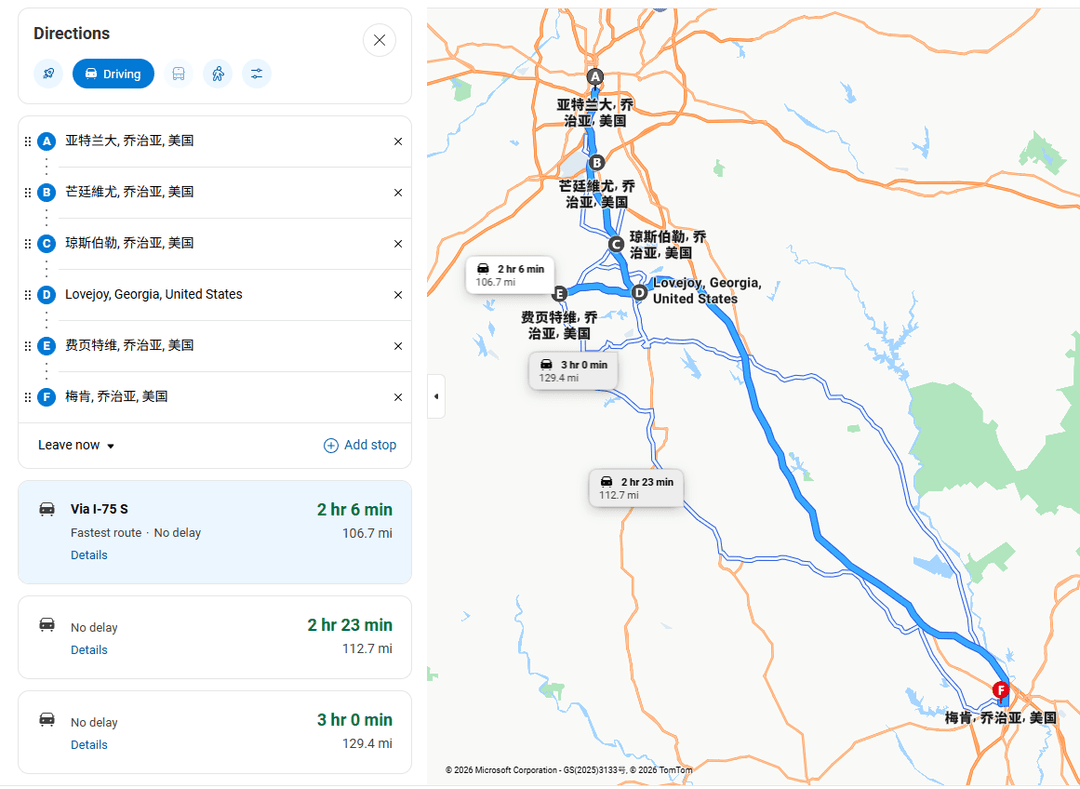Select the 3 hr 0 min route card

(215, 733)
